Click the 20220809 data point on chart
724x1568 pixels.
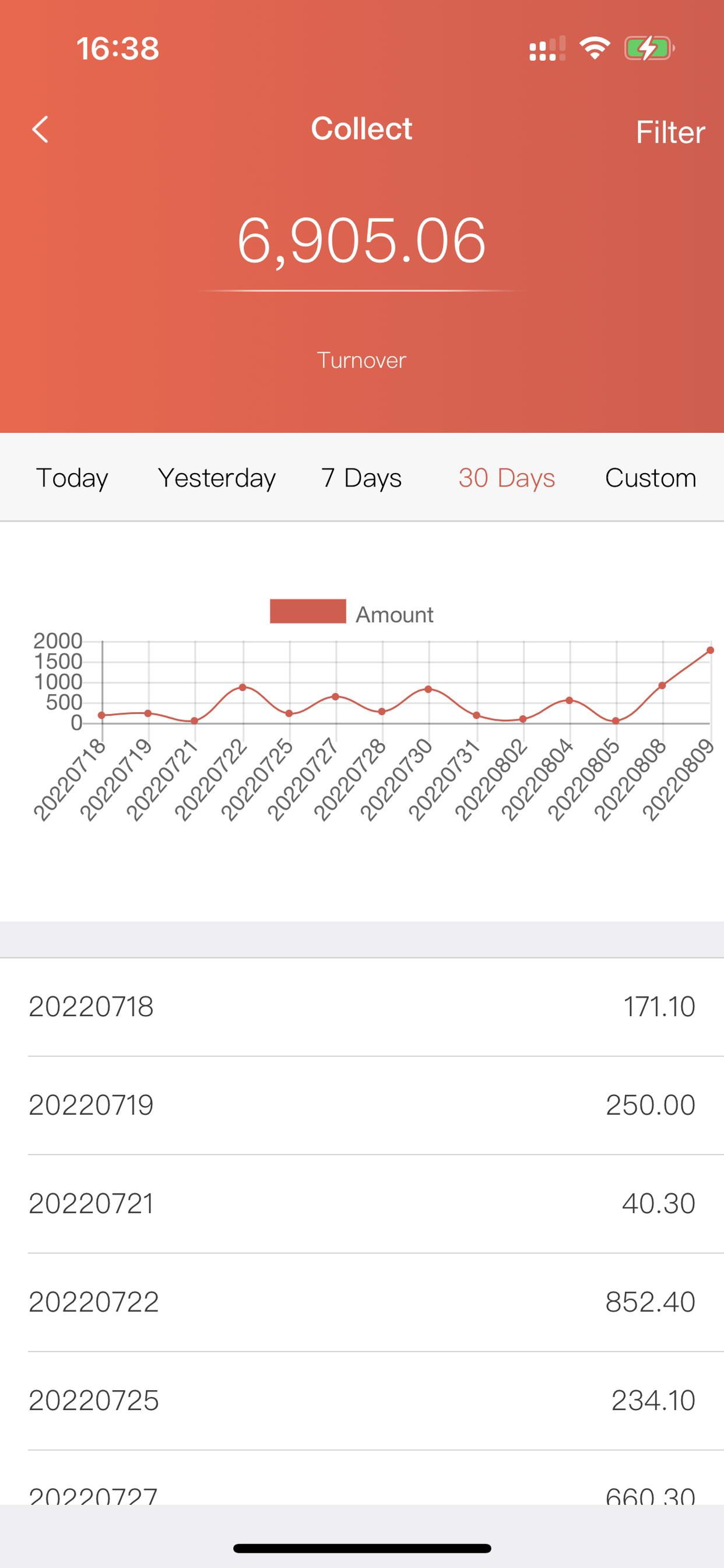[x=710, y=650]
